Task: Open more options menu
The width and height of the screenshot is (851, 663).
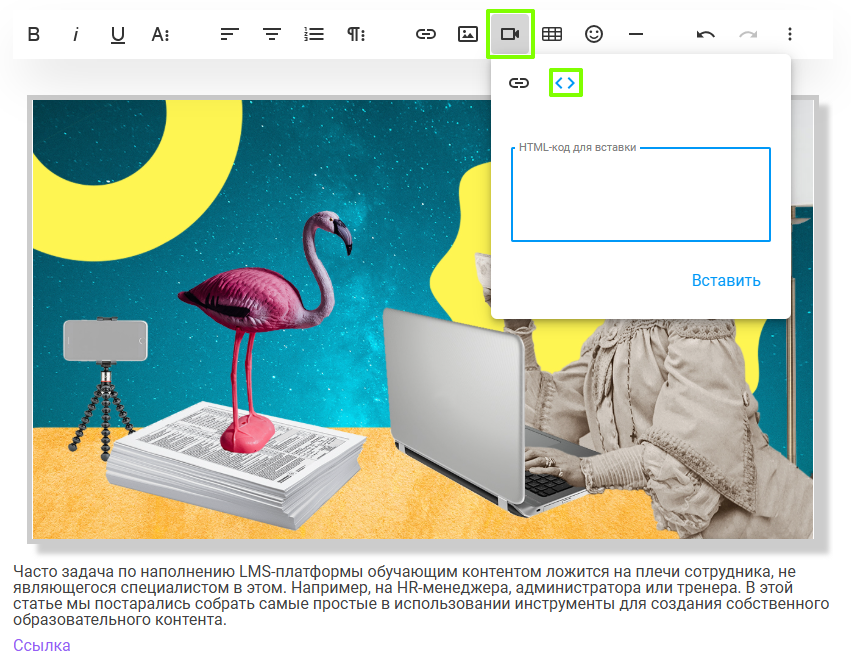Action: pos(790,34)
